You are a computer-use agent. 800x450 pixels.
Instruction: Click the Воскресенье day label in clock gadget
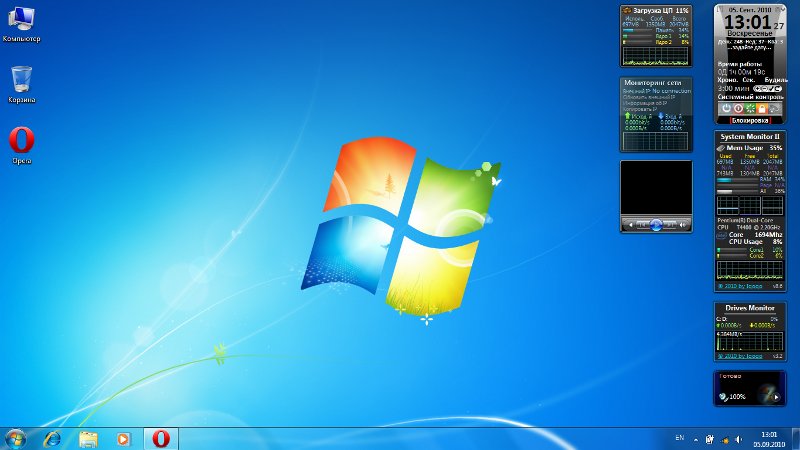coord(749,33)
